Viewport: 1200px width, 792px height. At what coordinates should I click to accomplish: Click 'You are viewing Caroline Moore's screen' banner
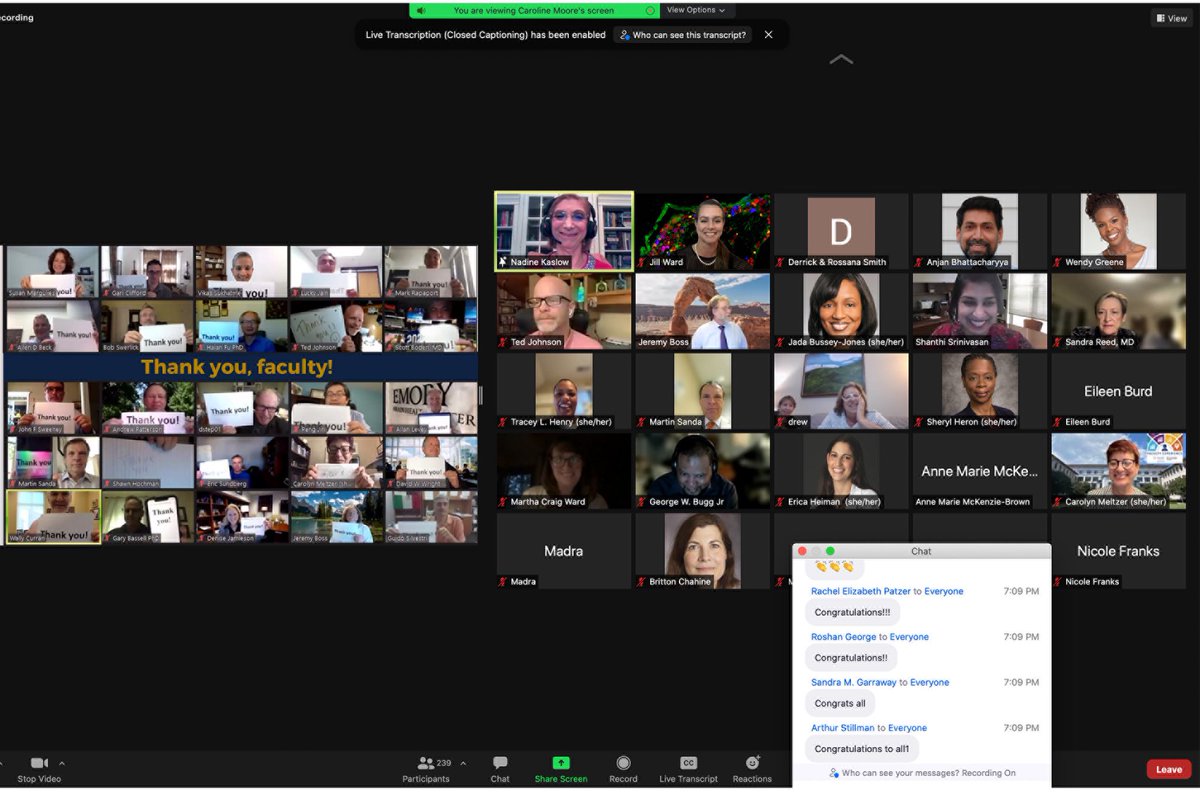534,10
